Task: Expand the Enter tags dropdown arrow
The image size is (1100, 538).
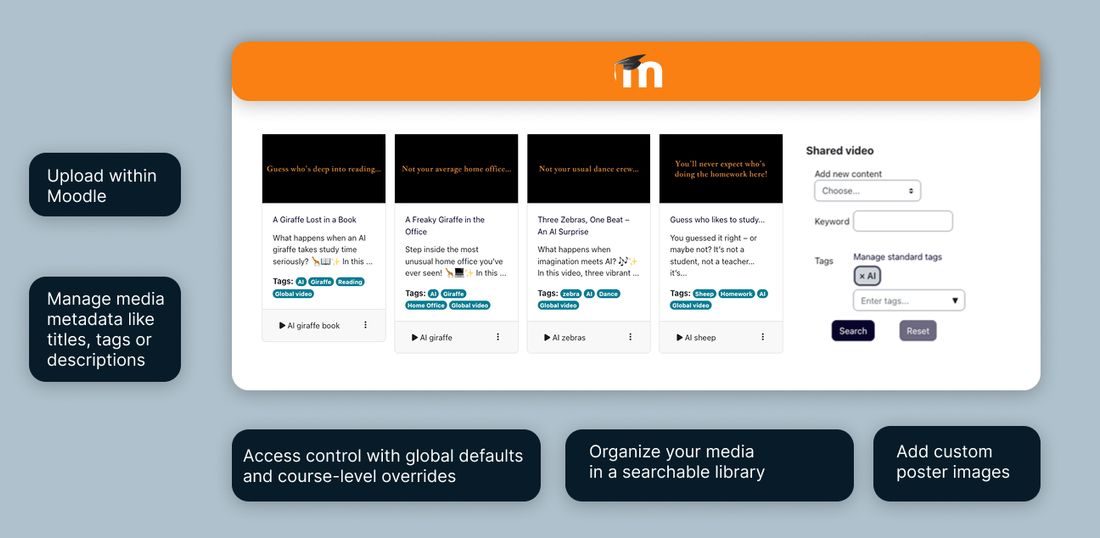Action: pos(955,301)
